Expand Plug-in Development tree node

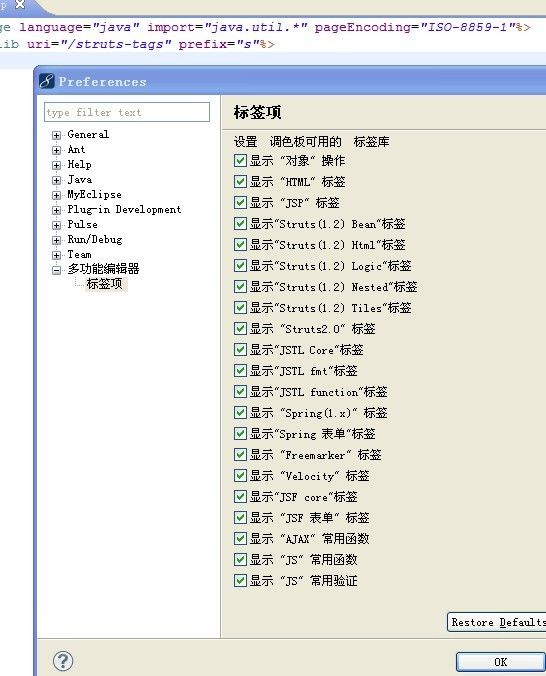[x=56, y=210]
